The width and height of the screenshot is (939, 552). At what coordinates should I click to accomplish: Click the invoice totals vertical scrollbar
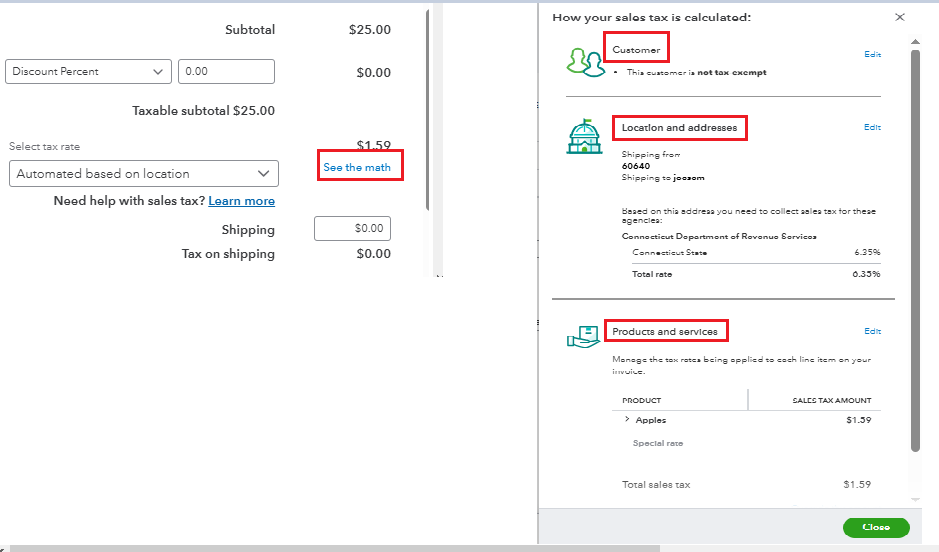[428, 110]
